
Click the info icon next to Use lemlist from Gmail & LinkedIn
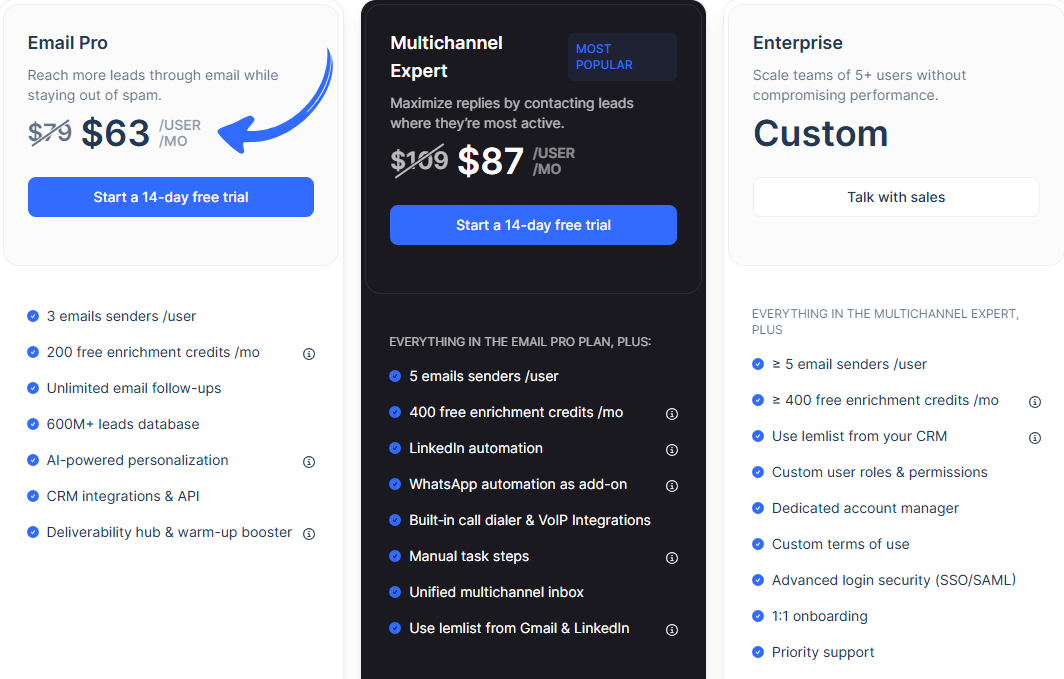672,629
